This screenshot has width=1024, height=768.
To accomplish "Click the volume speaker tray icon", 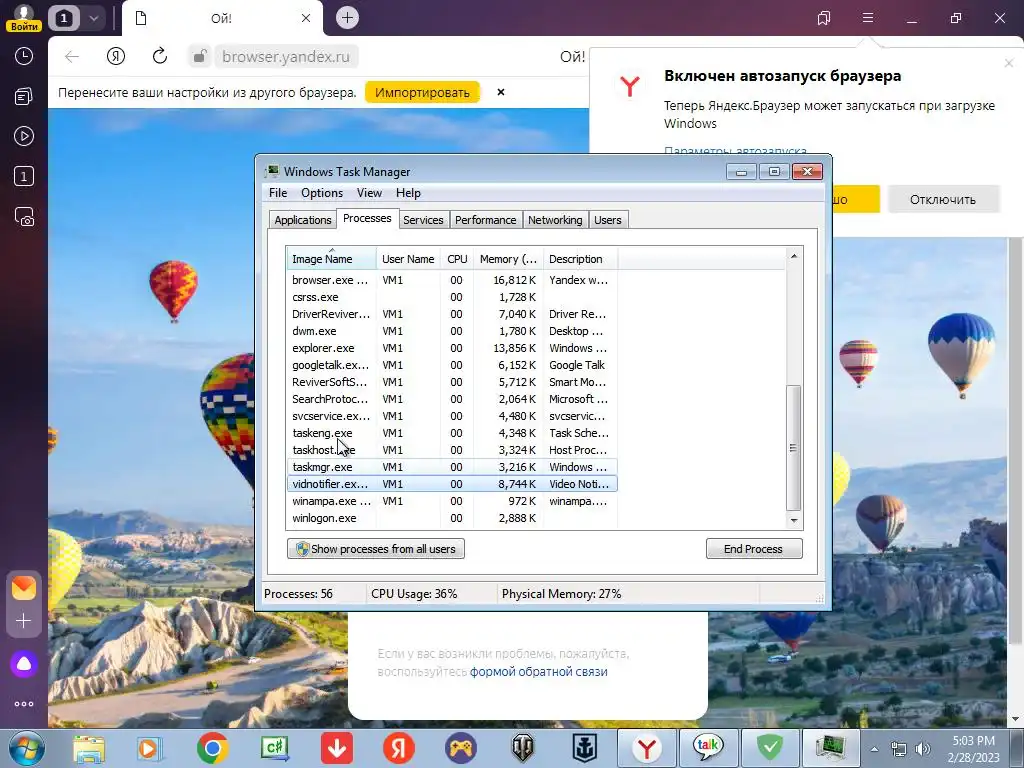I will point(922,749).
